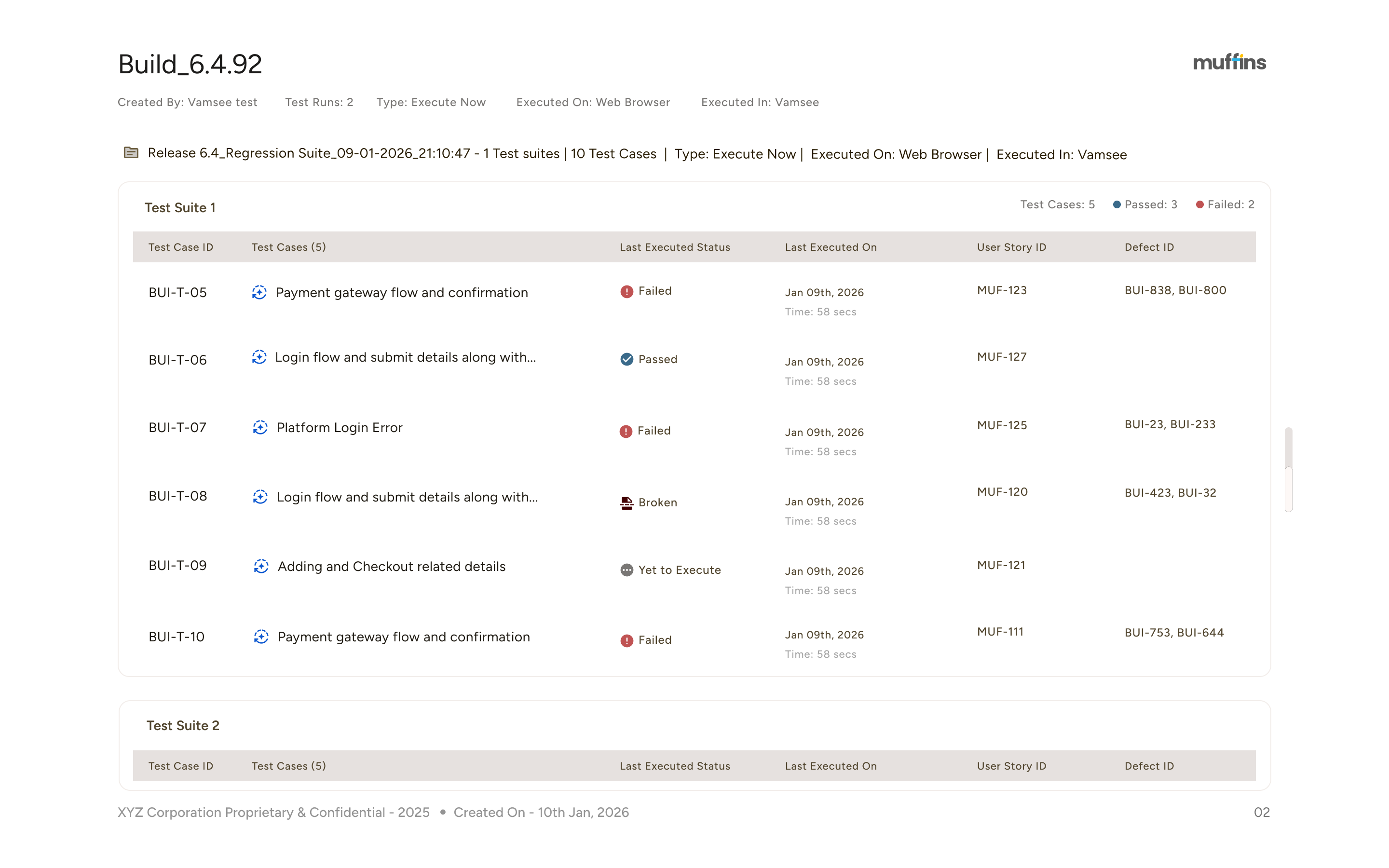The image size is (1389, 868).
Task: Open defect BUI-838 from BUI-T-05 row
Action: pos(1148,290)
